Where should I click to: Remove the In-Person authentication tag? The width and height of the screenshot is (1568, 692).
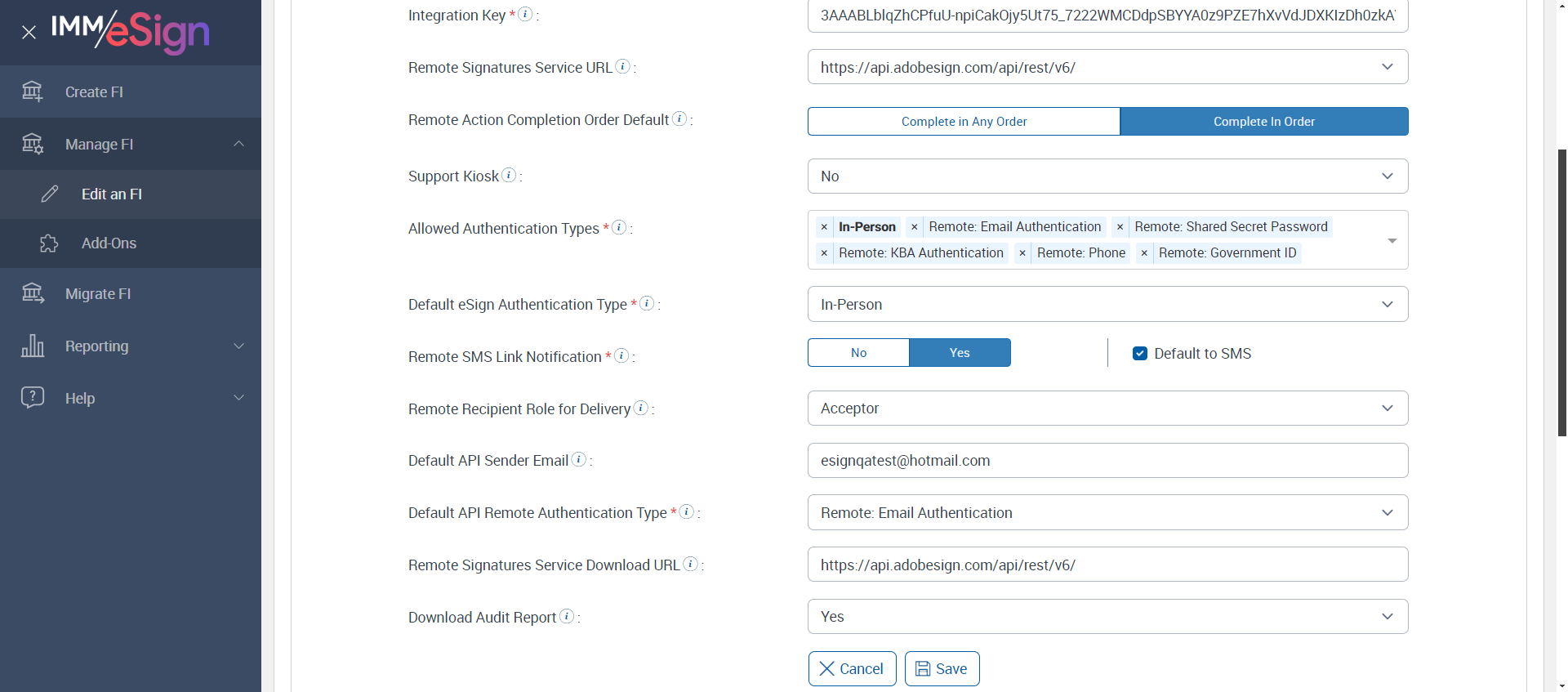(x=824, y=227)
